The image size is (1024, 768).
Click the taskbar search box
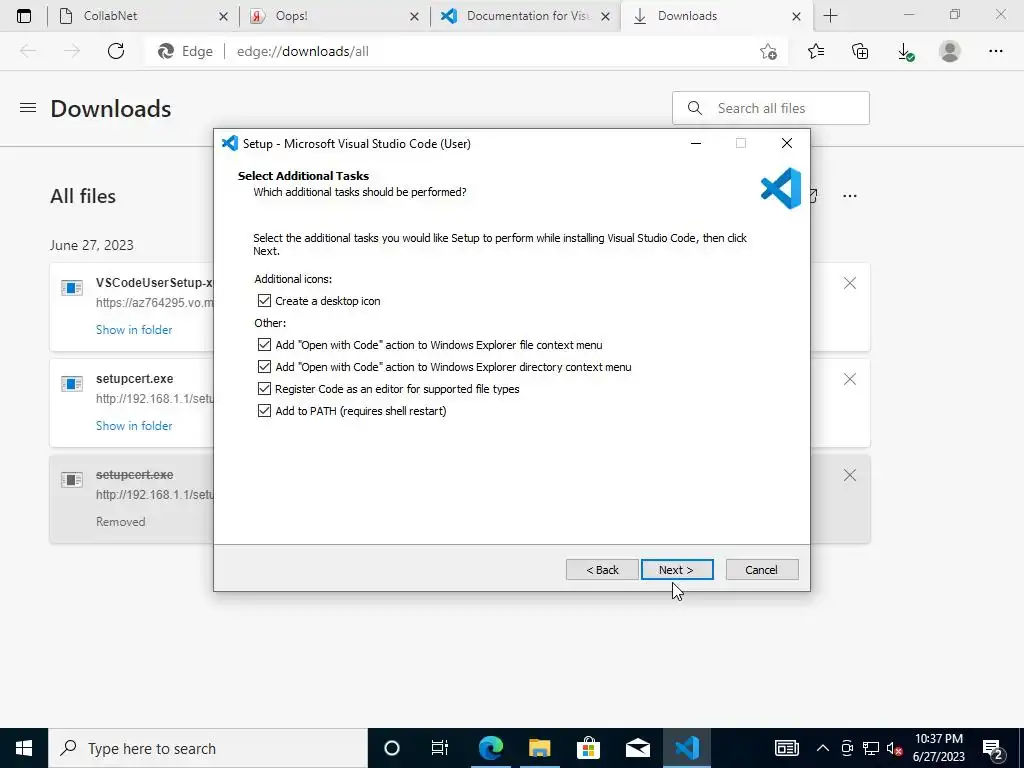click(x=208, y=748)
